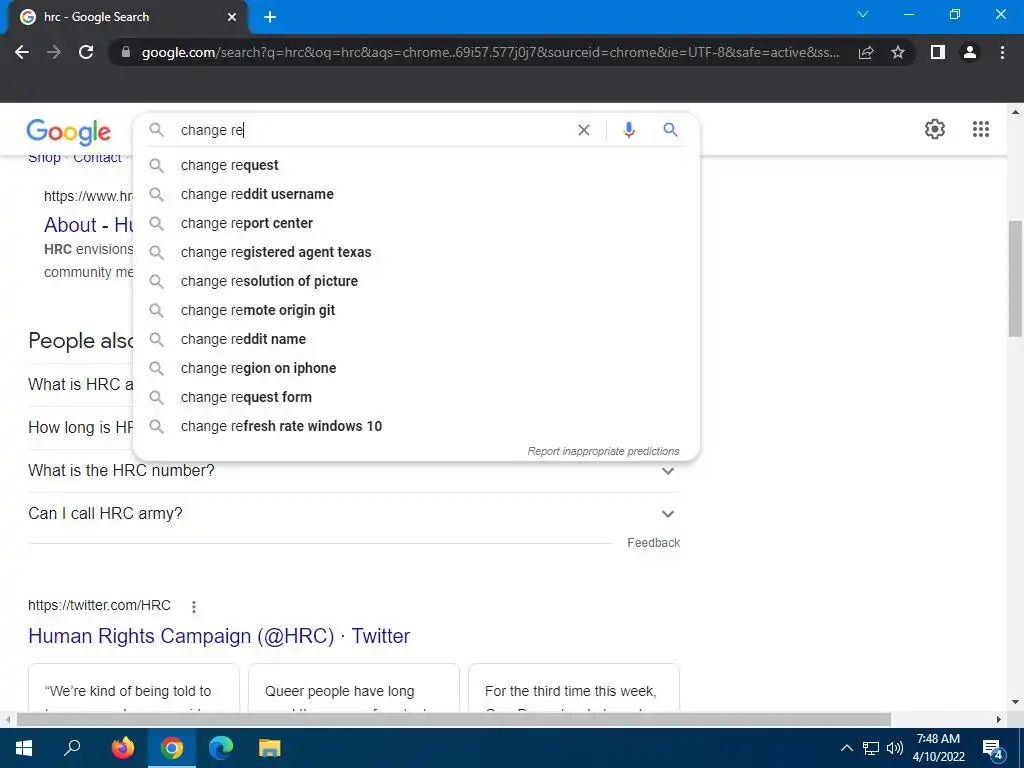Click the vertical page scrollbar thumb
1024x768 pixels.
tap(1016, 279)
